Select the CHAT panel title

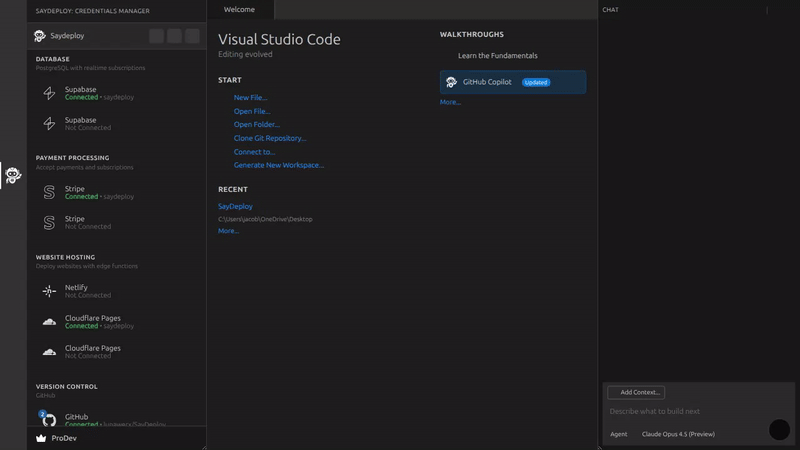610,10
